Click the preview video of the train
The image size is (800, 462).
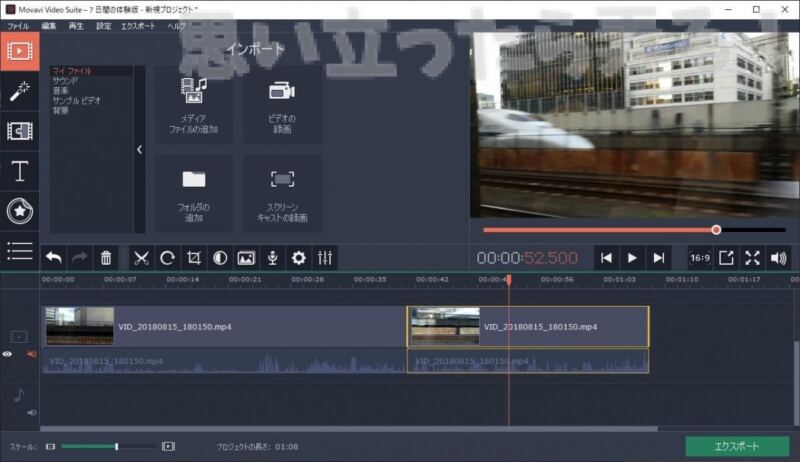click(x=635, y=125)
